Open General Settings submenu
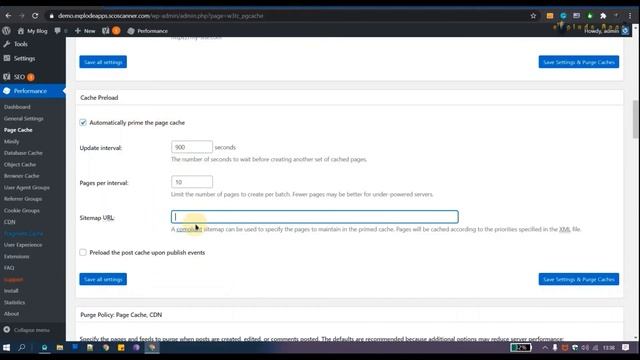The image size is (640, 360). tap(23, 118)
